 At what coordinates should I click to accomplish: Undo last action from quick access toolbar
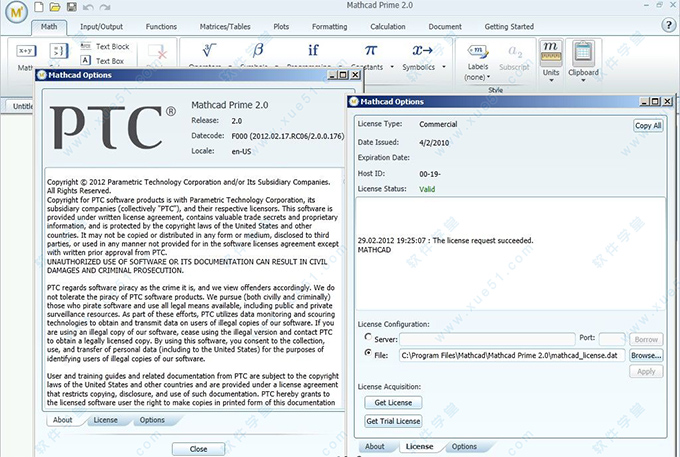tap(88, 7)
